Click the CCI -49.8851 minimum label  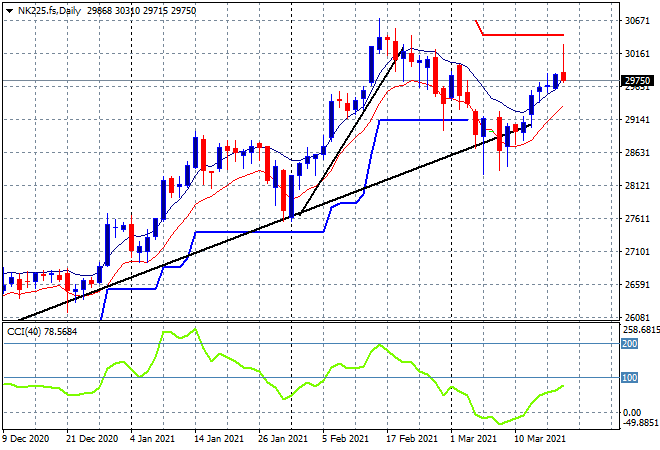pos(641,422)
